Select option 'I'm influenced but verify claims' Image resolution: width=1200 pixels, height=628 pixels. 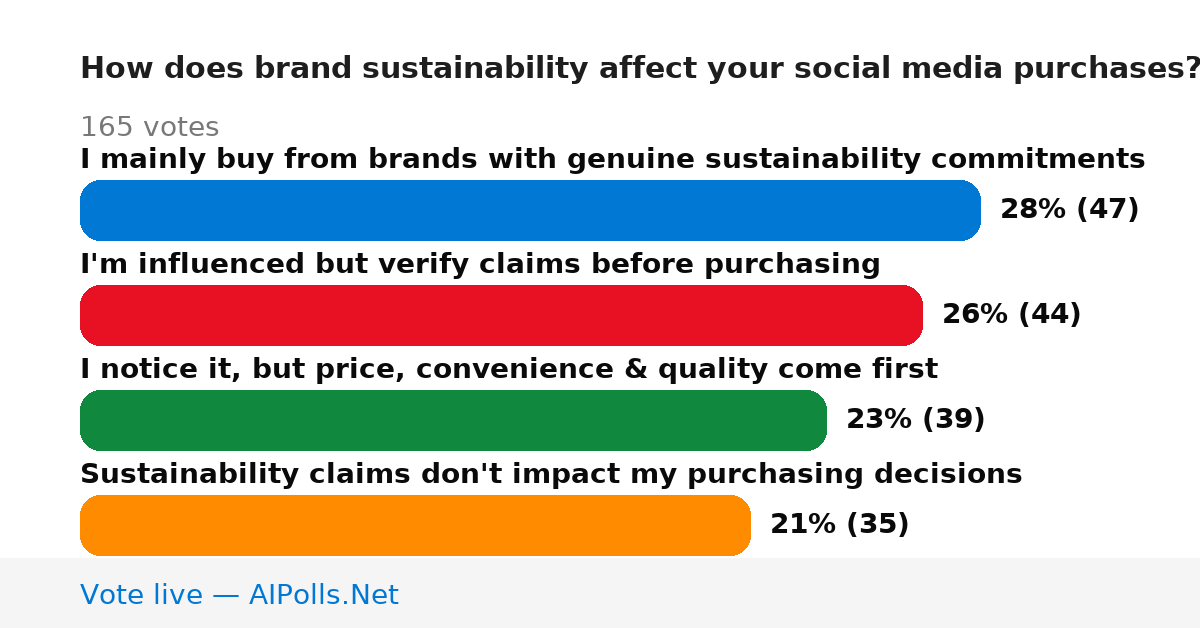coord(480,264)
